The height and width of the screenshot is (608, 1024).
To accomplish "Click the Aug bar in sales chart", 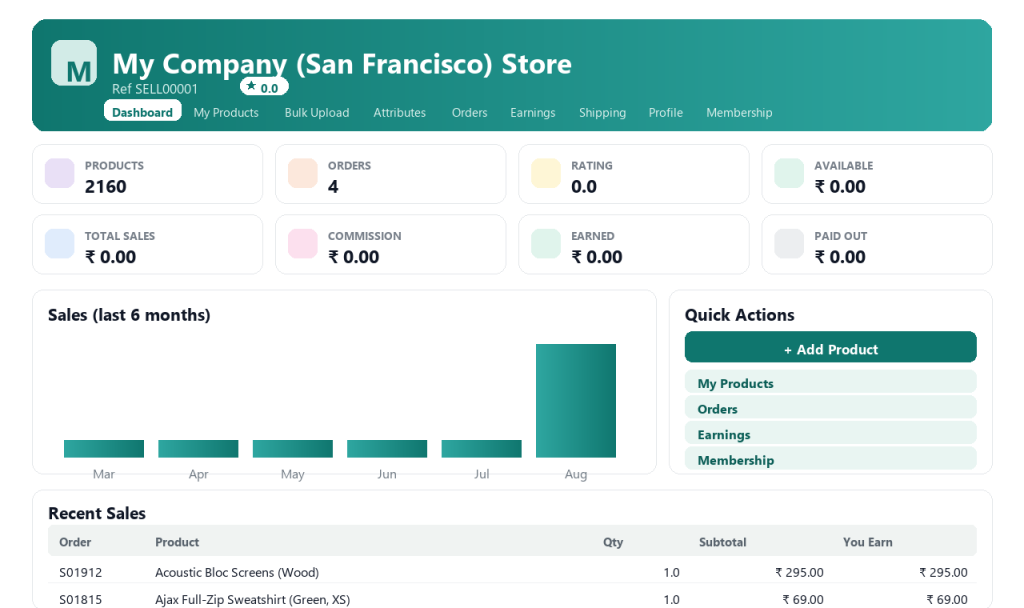I will coord(576,400).
